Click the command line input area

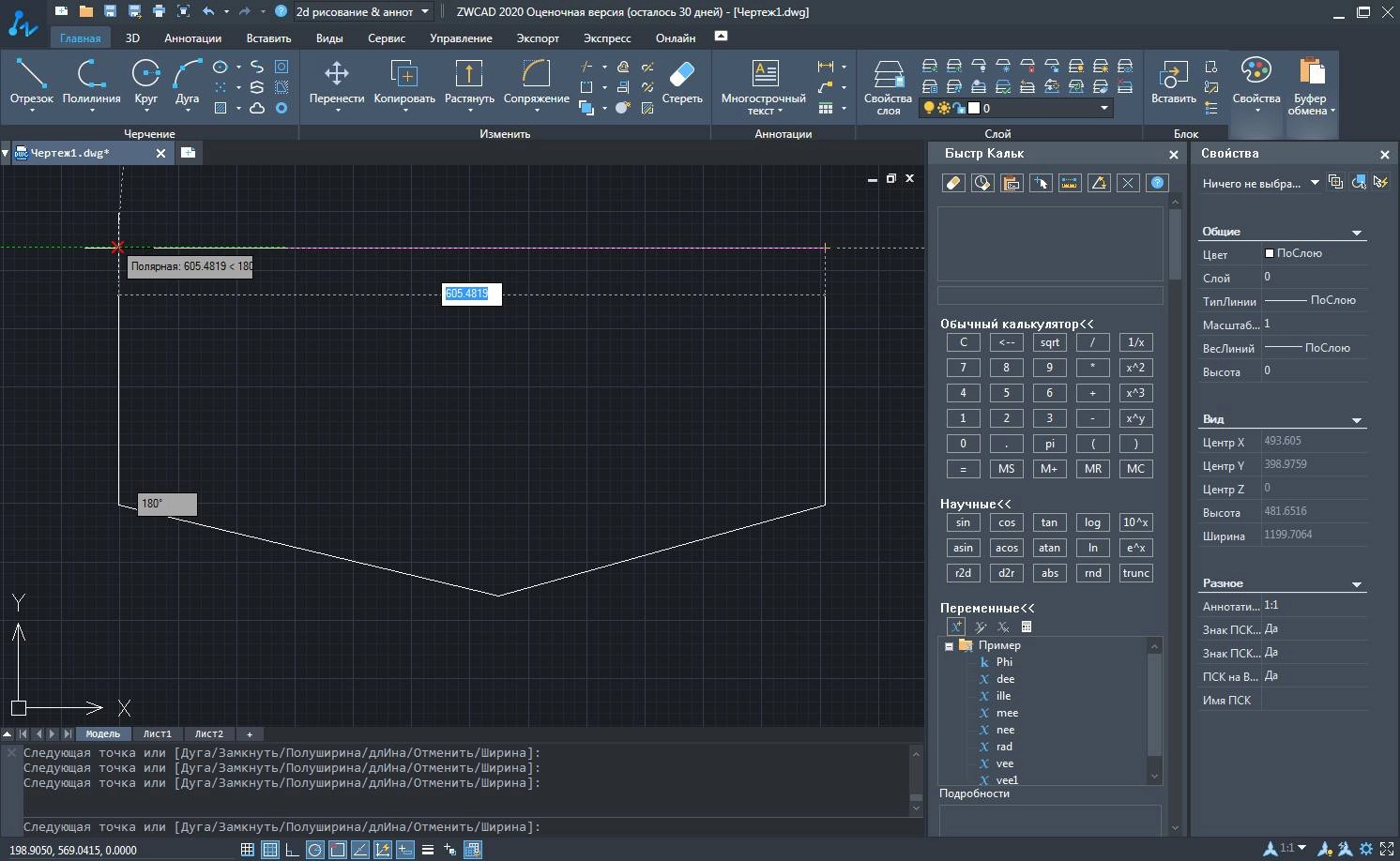tap(464, 827)
